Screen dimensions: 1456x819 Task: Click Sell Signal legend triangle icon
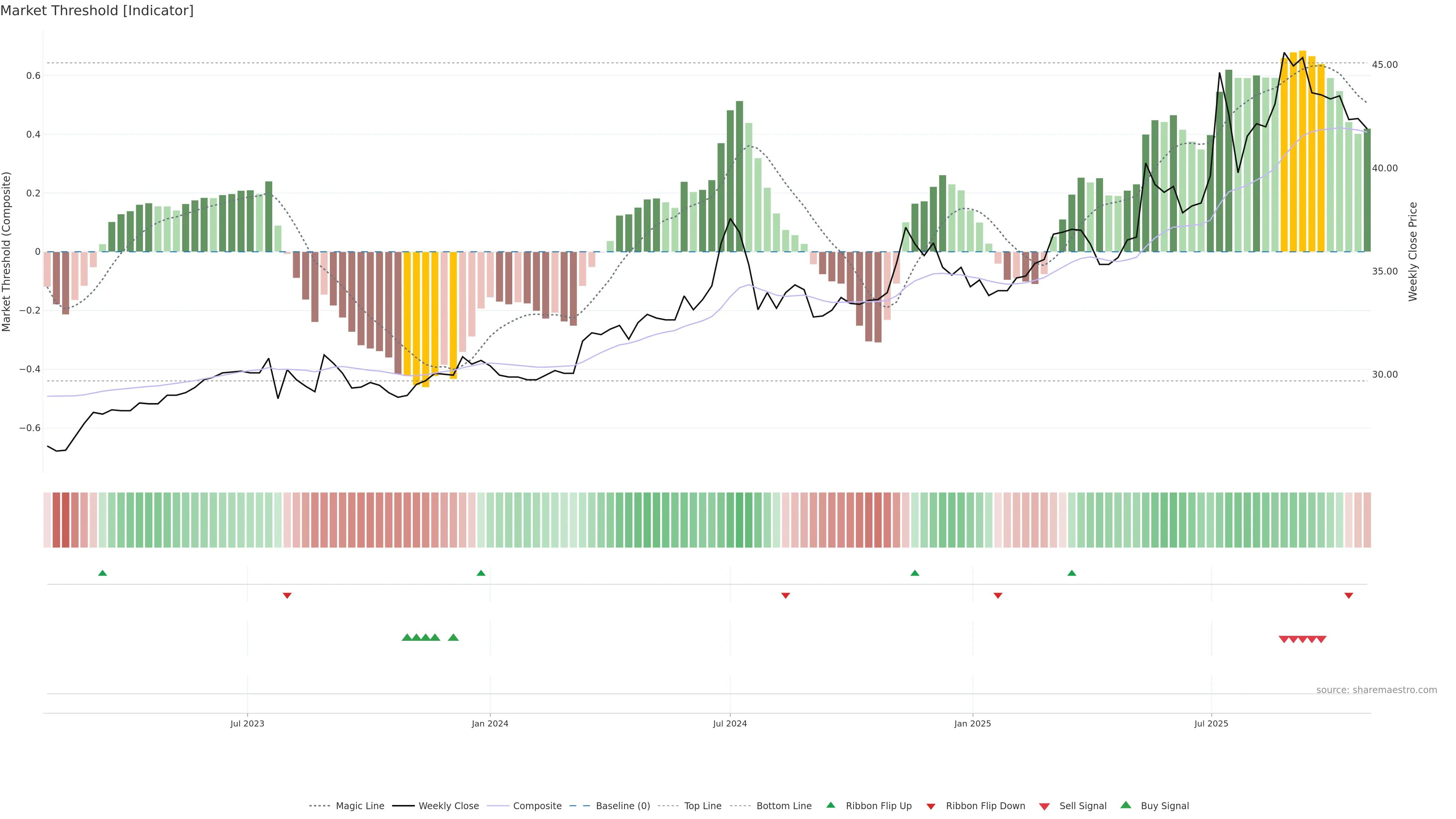pyautogui.click(x=1045, y=806)
